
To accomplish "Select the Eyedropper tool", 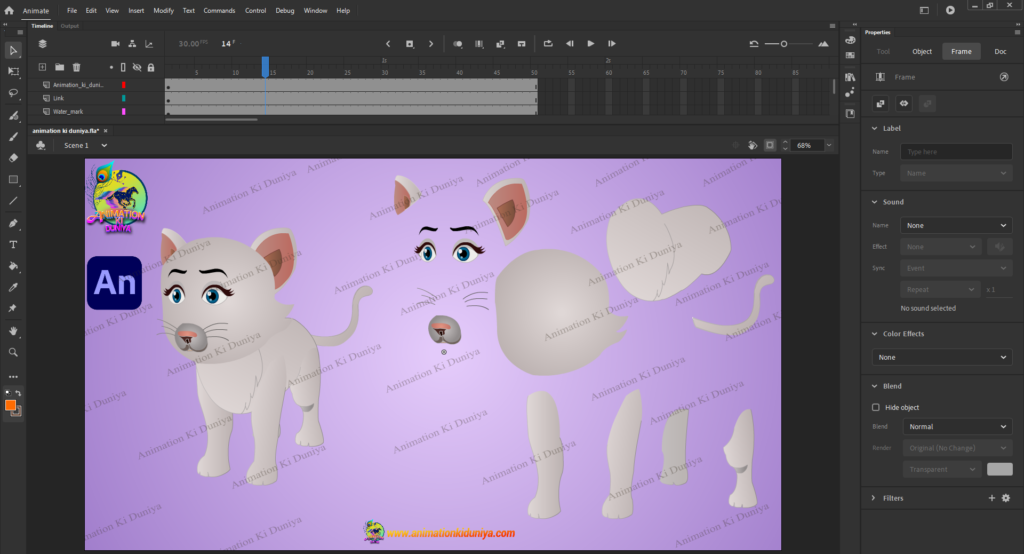I will point(13,287).
